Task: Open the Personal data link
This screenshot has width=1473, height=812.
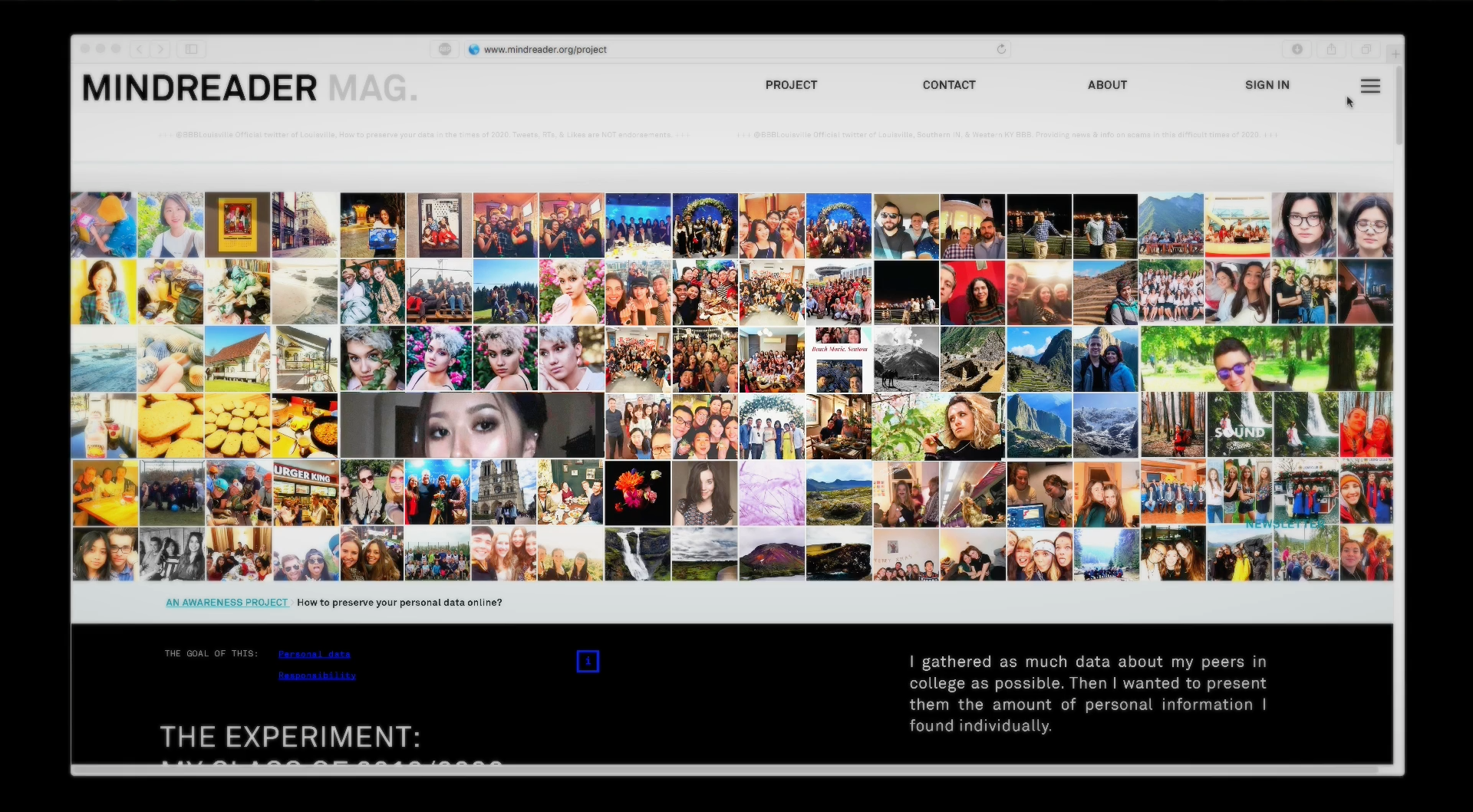Action: pos(315,654)
